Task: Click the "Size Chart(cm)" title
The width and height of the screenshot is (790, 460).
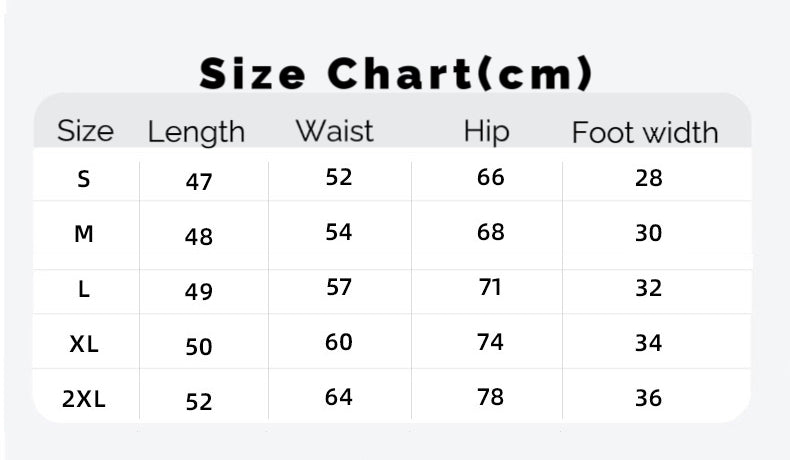Action: point(396,73)
